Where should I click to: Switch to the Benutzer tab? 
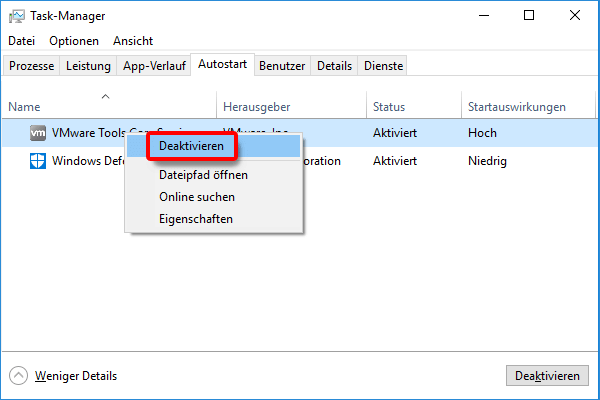tap(282, 66)
